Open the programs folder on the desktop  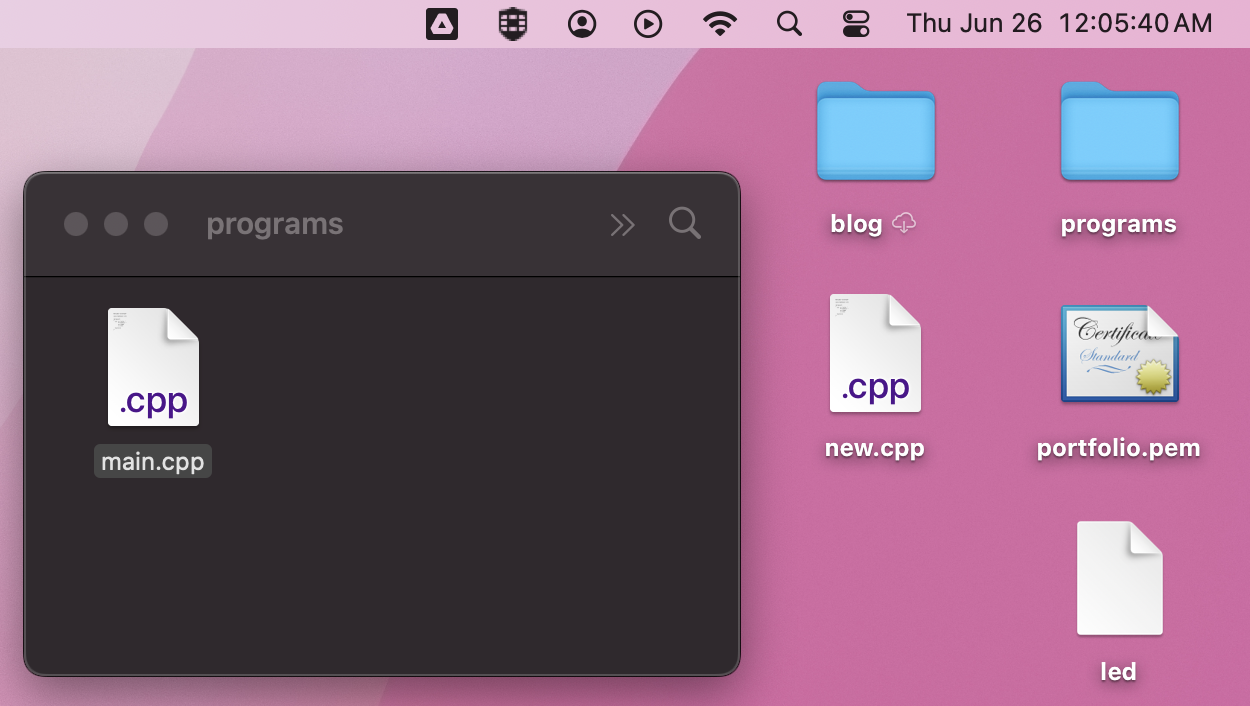point(1119,132)
